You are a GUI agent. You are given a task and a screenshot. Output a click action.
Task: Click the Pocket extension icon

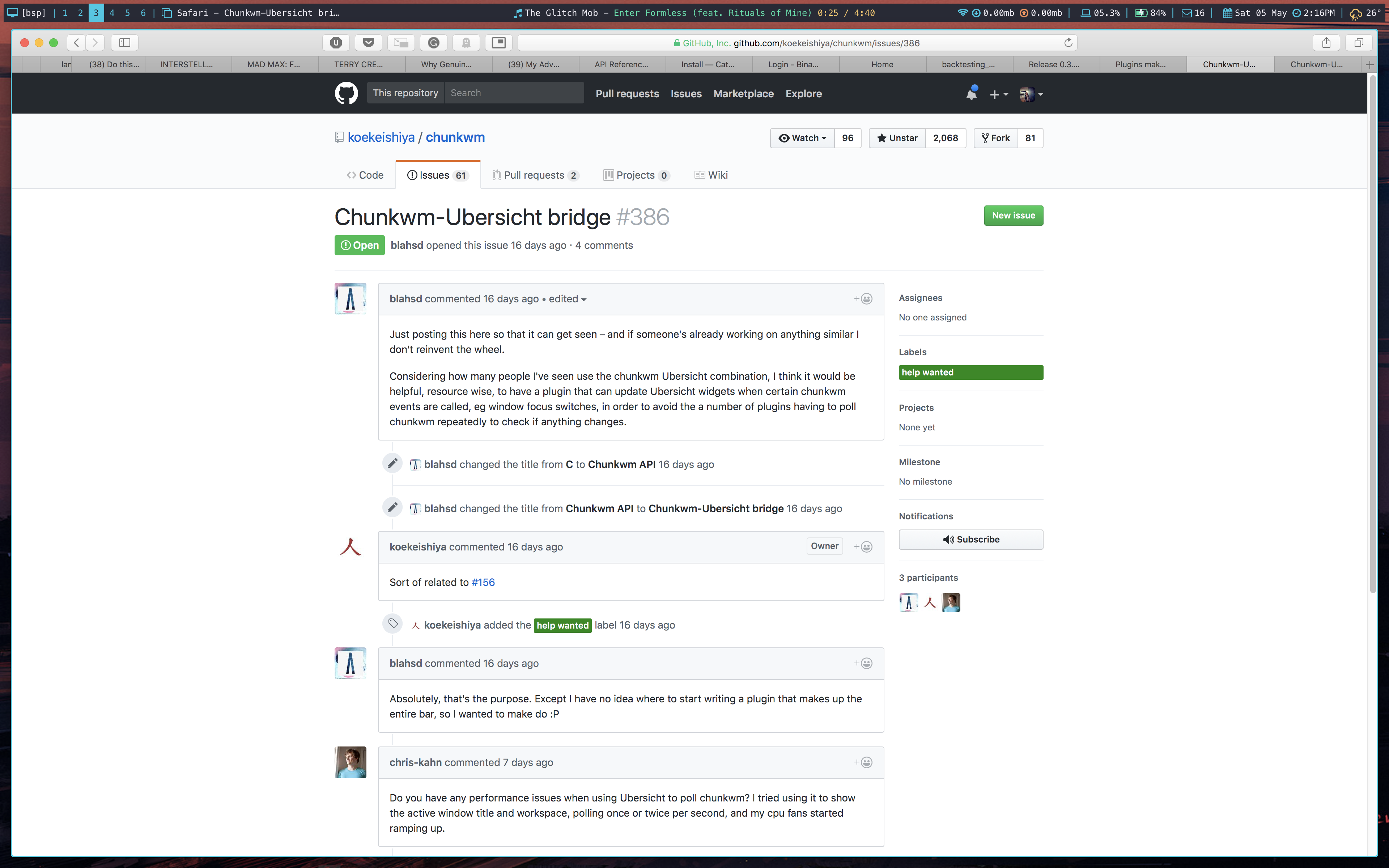(x=369, y=42)
